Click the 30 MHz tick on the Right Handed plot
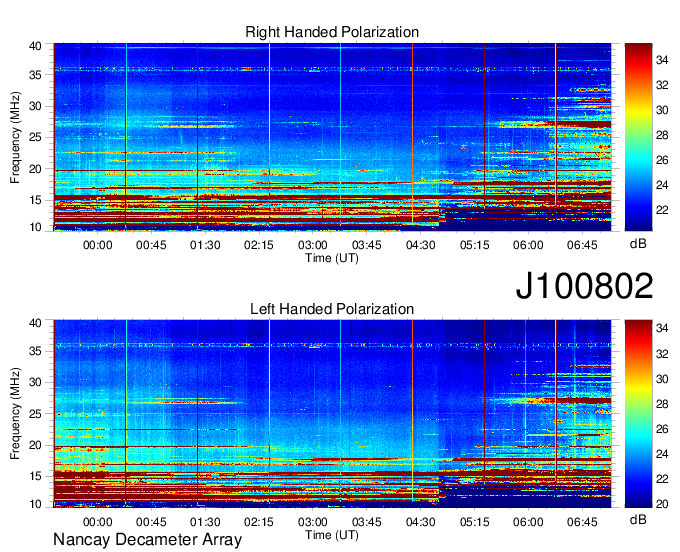 coord(35,106)
